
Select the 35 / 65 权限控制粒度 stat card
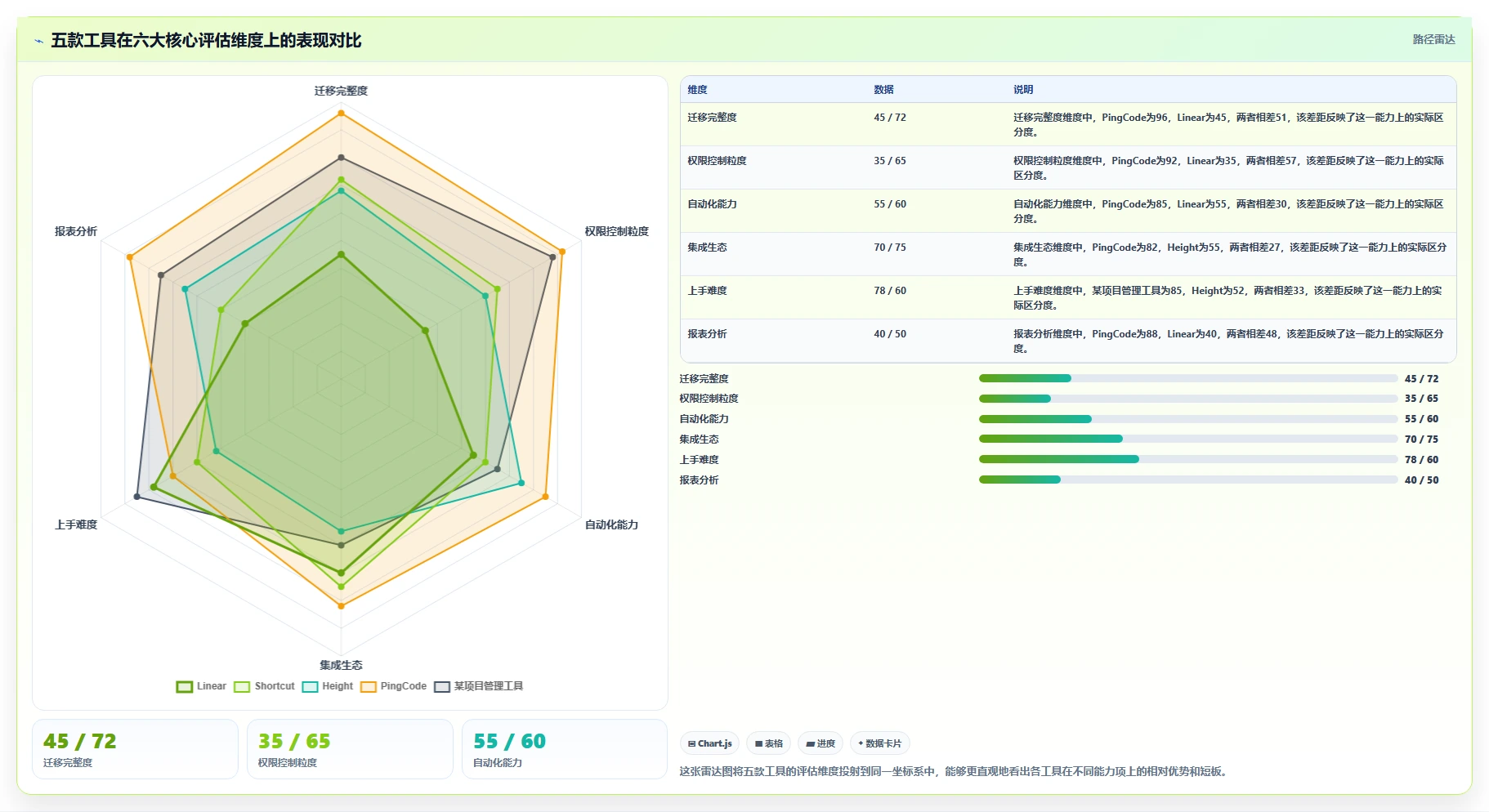[x=350, y=749]
